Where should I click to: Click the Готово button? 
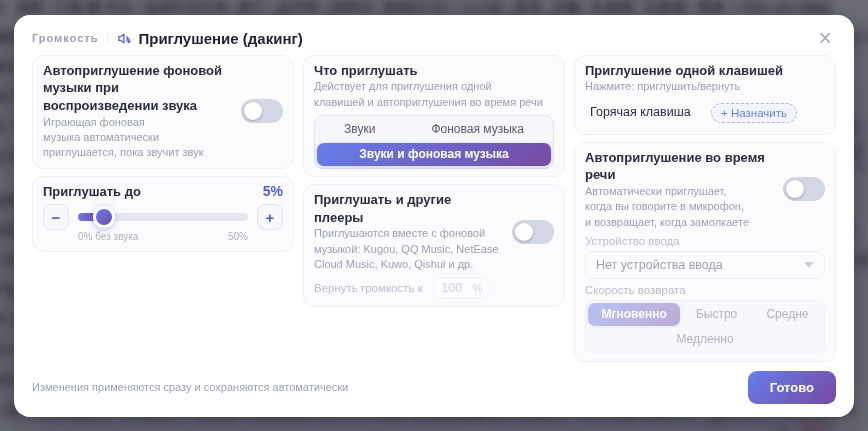point(792,388)
